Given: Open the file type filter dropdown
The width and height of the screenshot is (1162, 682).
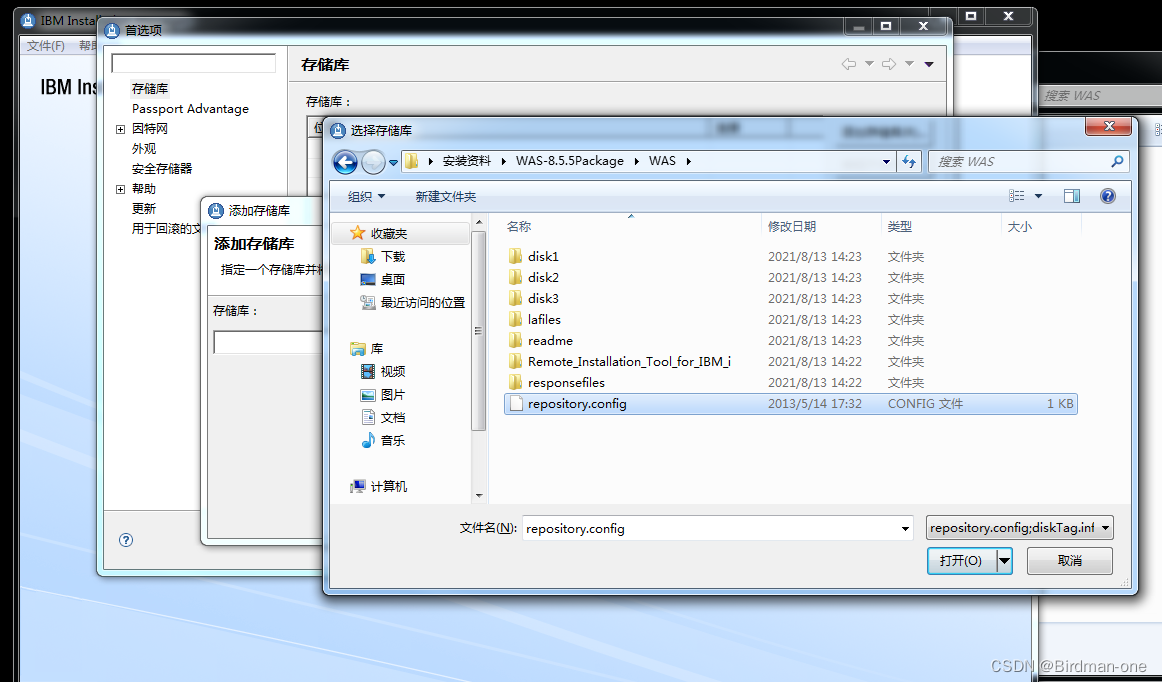Looking at the screenshot, I should tap(1019, 528).
